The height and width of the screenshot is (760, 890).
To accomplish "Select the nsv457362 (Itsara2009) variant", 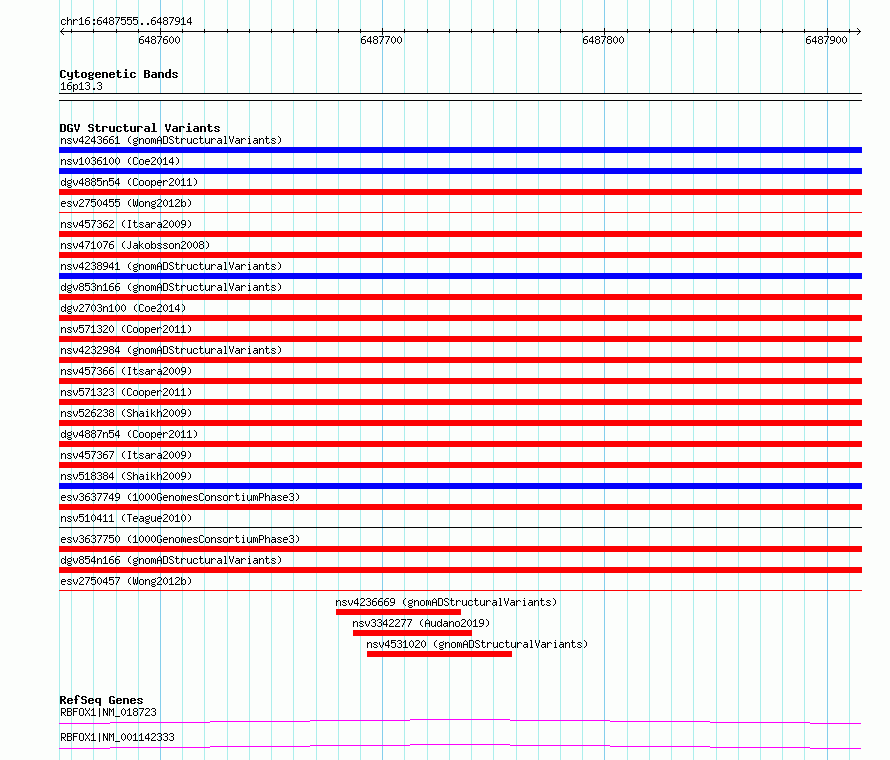I will pos(126,224).
